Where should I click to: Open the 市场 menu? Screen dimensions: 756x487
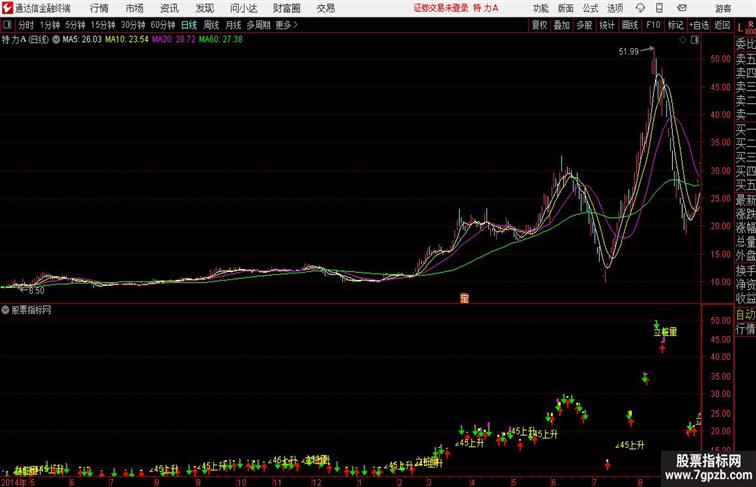click(x=135, y=8)
